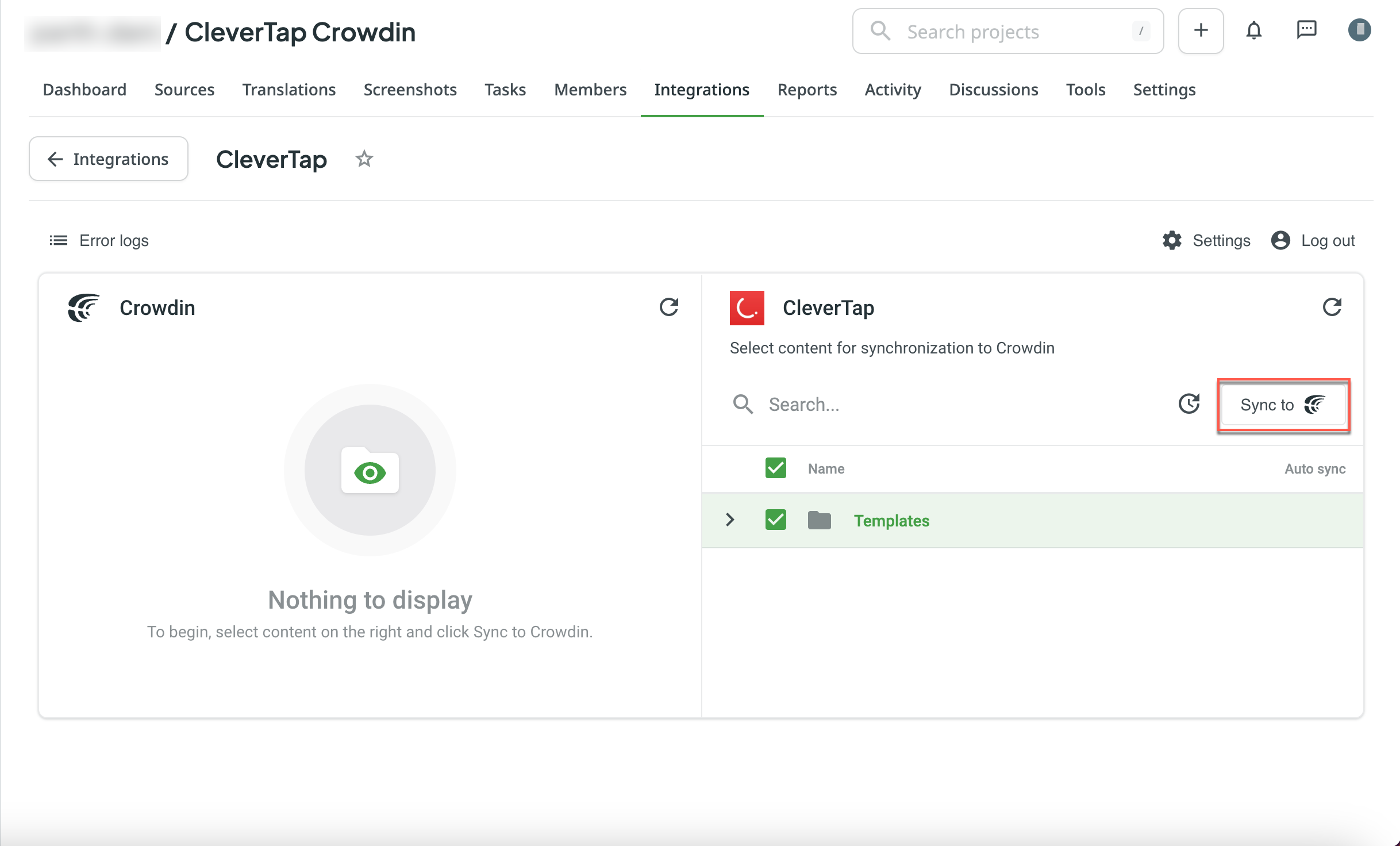The image size is (1400, 846).
Task: Click the plus create button in header
Action: click(x=1201, y=31)
